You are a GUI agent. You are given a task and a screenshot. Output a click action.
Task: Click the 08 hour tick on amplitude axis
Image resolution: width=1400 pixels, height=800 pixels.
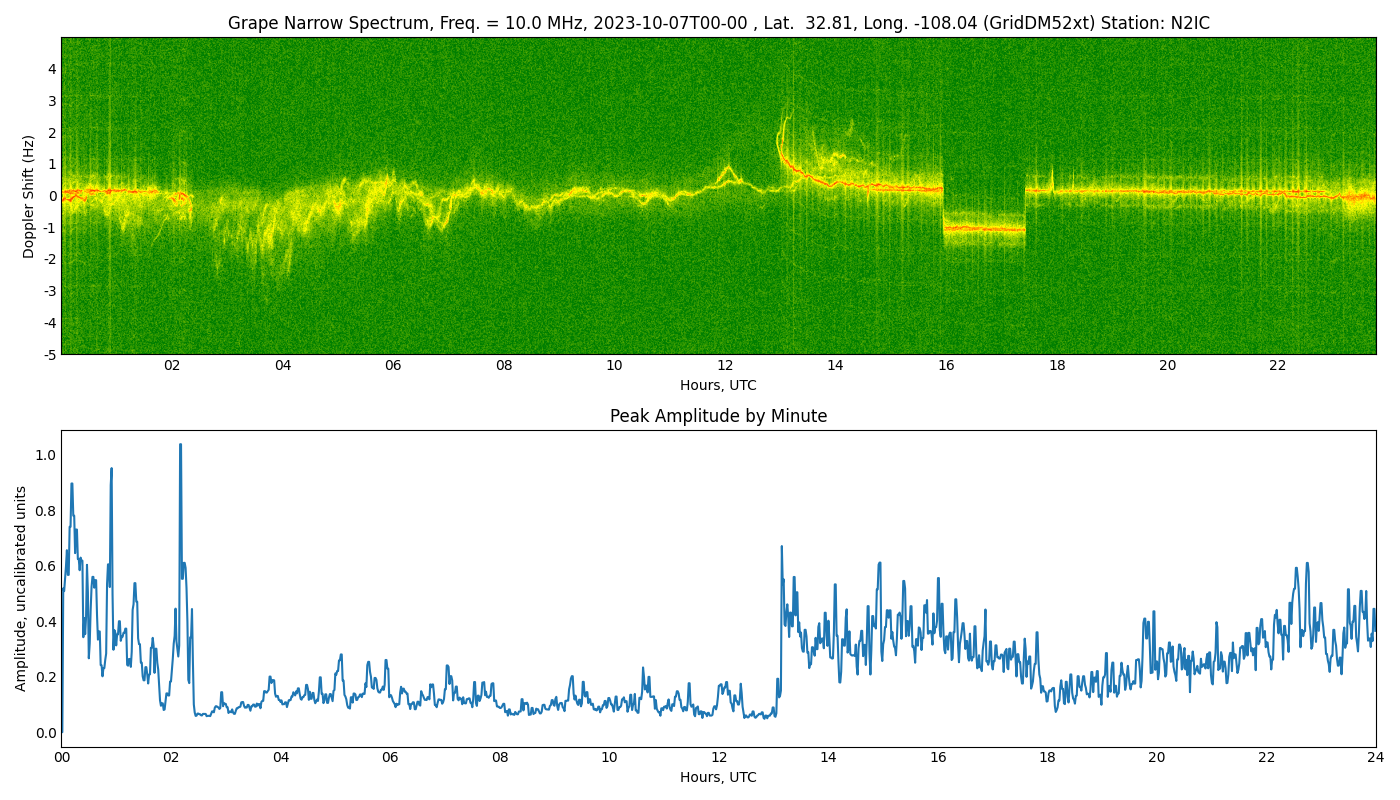[500, 757]
